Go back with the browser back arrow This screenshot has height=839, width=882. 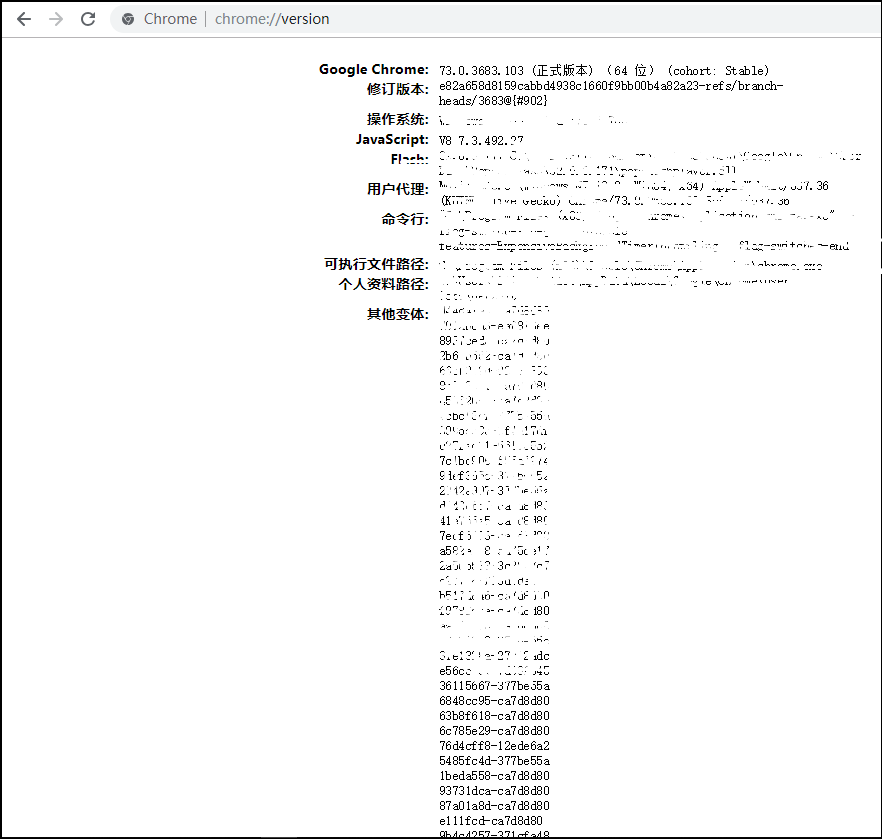tap(24, 19)
